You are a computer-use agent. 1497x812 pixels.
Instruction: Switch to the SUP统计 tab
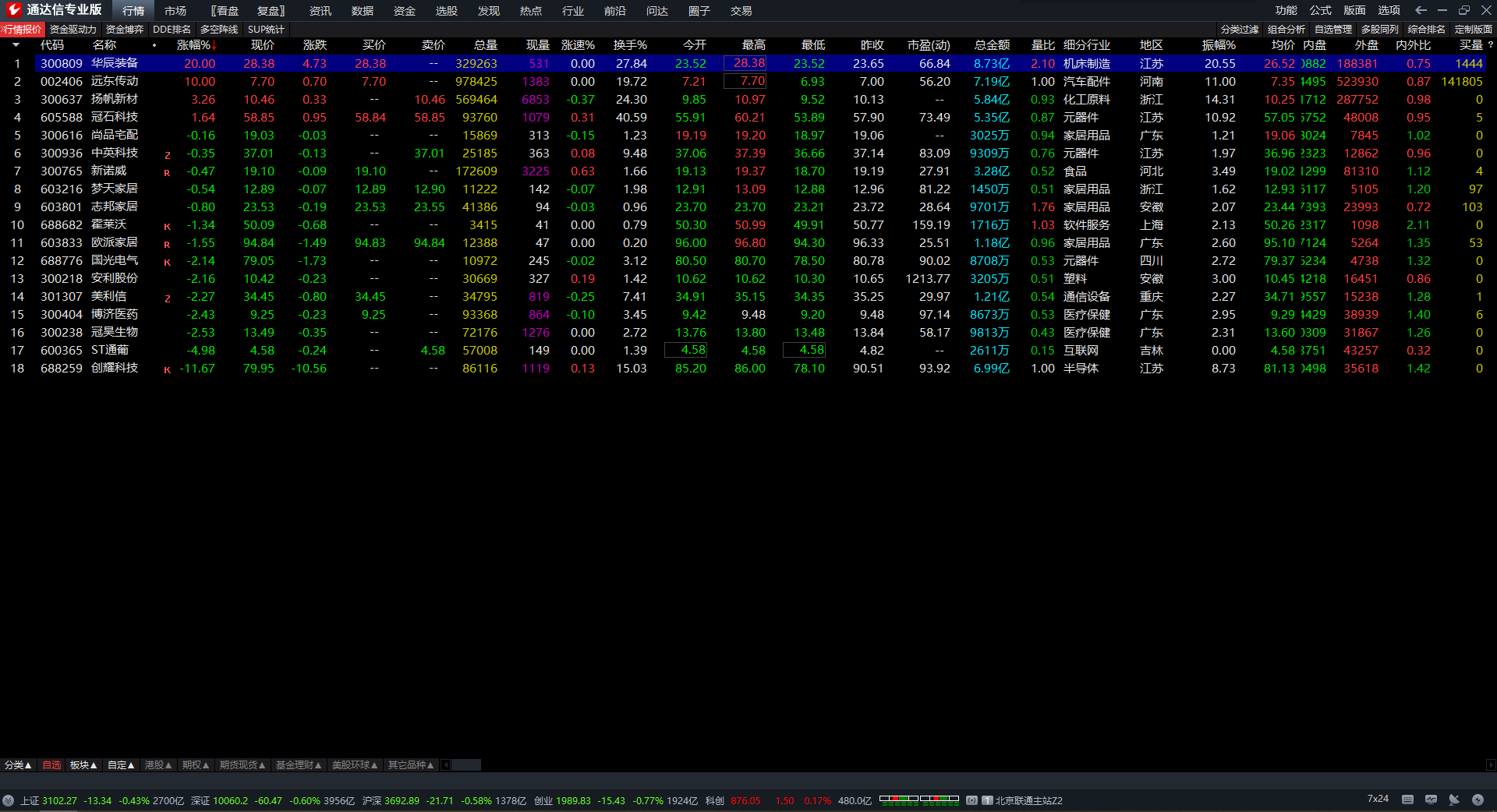[x=266, y=29]
